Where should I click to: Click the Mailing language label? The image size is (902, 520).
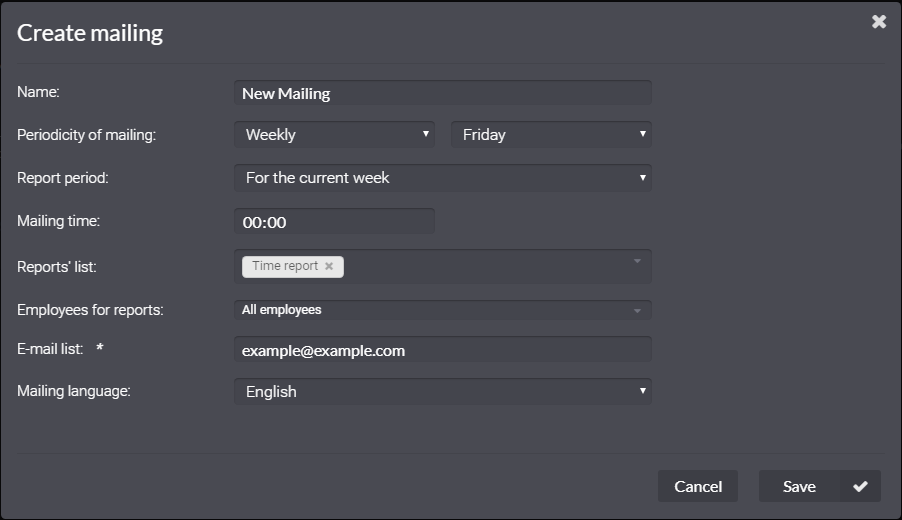pos(74,391)
